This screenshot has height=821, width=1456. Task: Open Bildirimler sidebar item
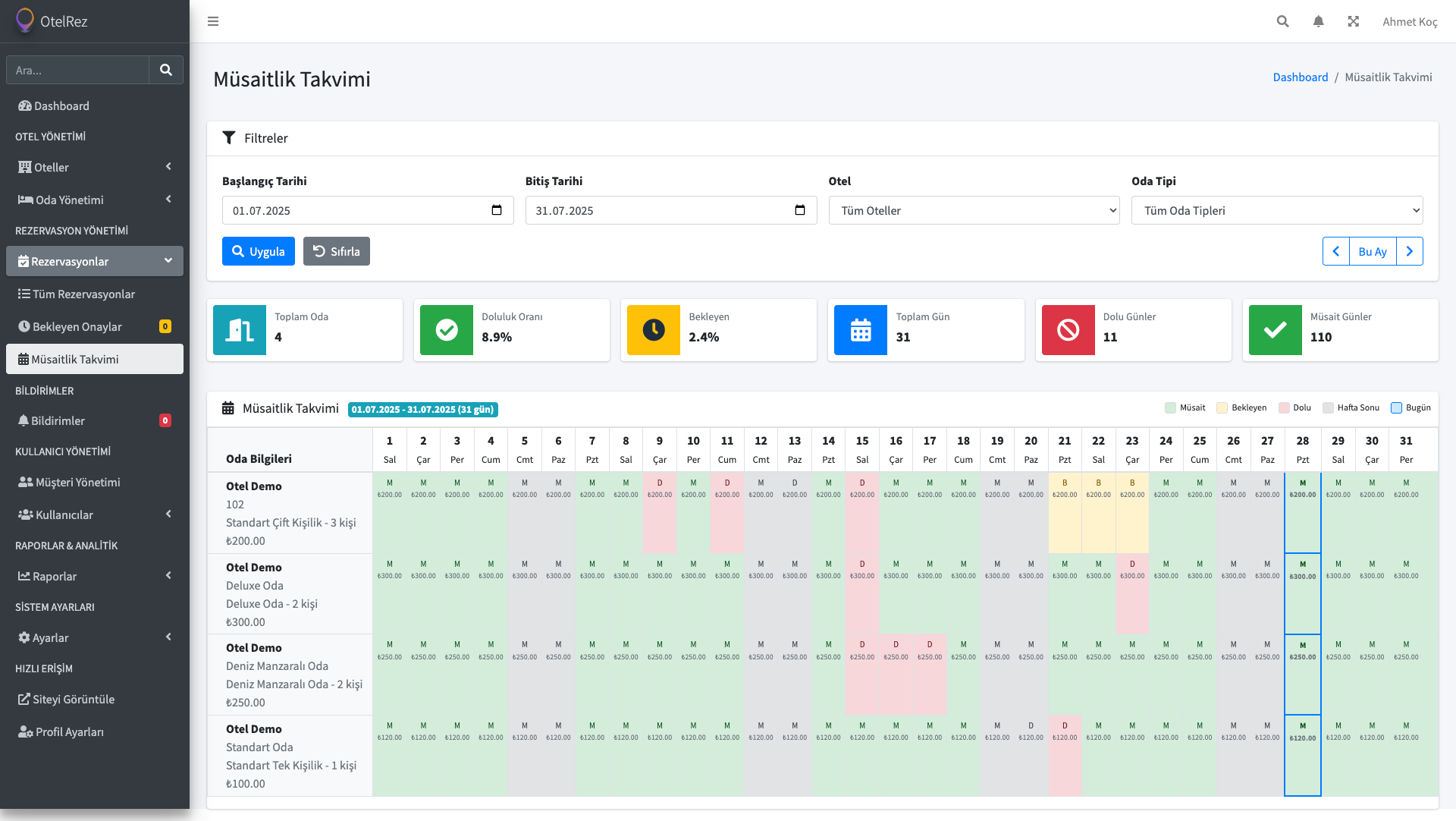pos(95,421)
